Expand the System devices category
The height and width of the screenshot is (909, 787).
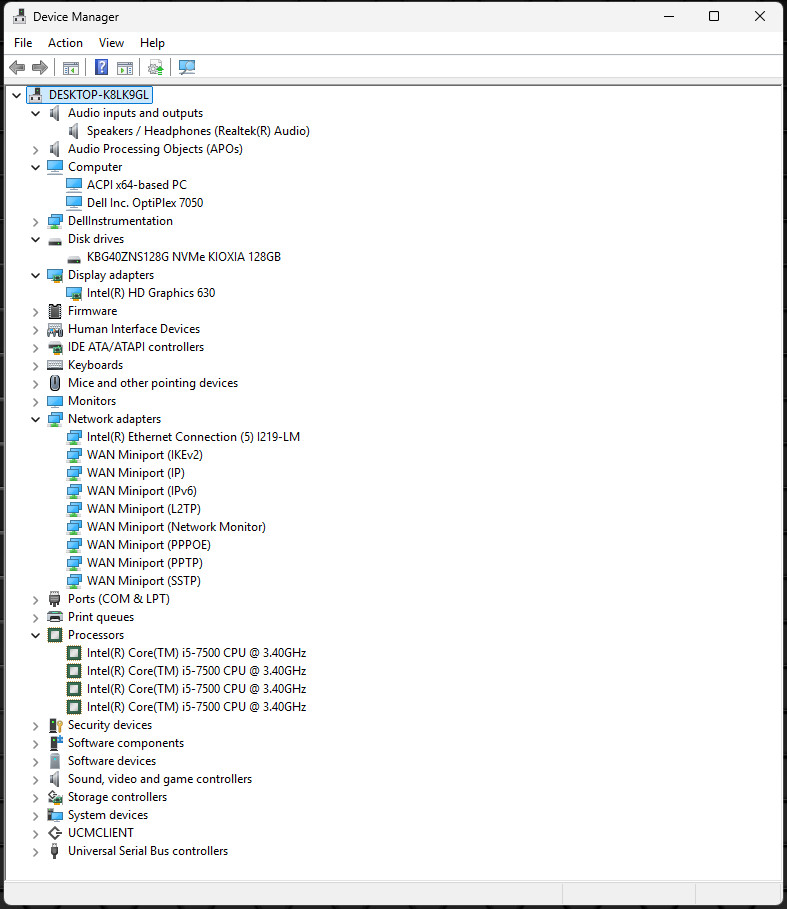pyautogui.click(x=35, y=816)
